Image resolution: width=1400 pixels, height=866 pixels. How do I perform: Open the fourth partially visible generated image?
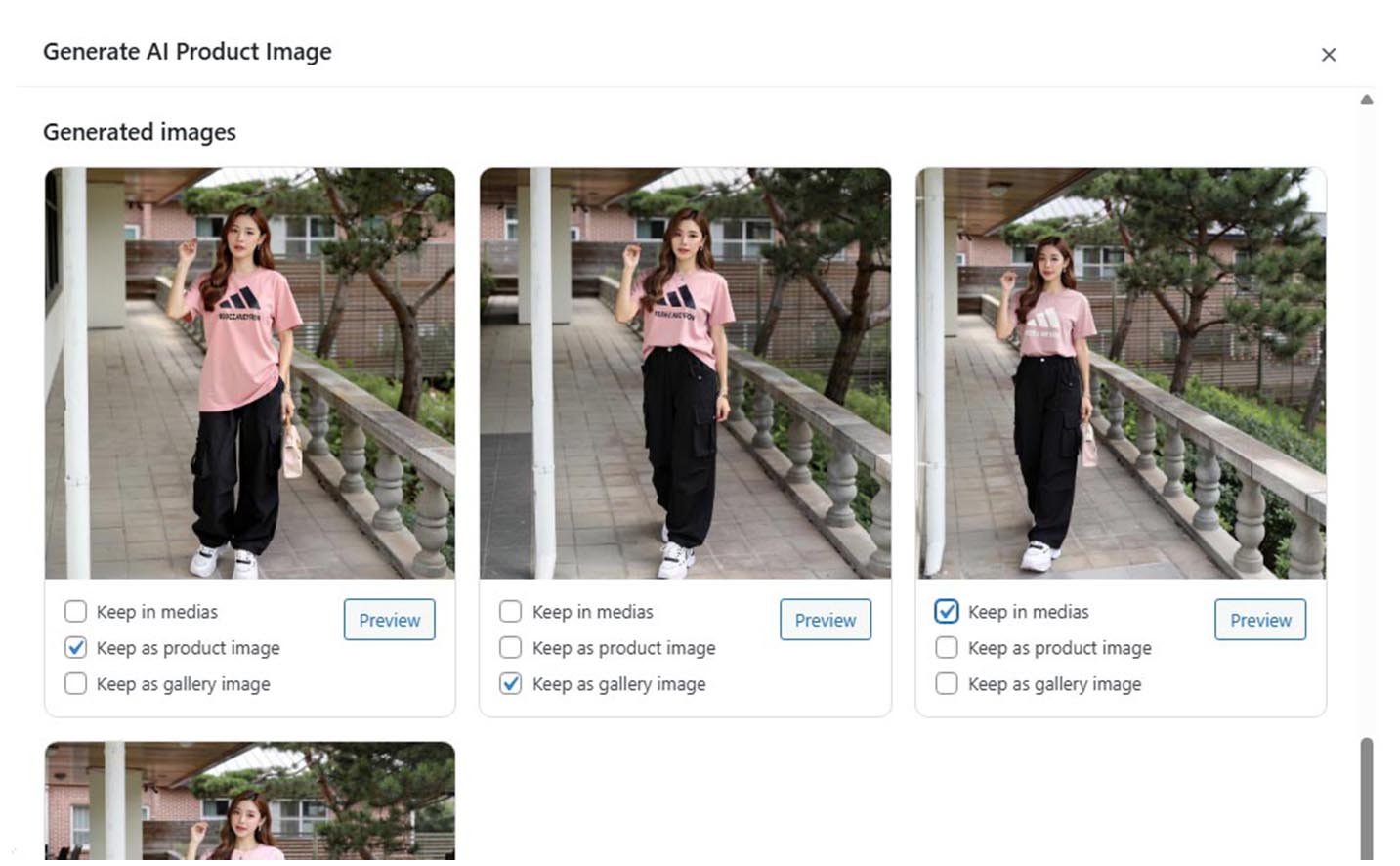249,801
